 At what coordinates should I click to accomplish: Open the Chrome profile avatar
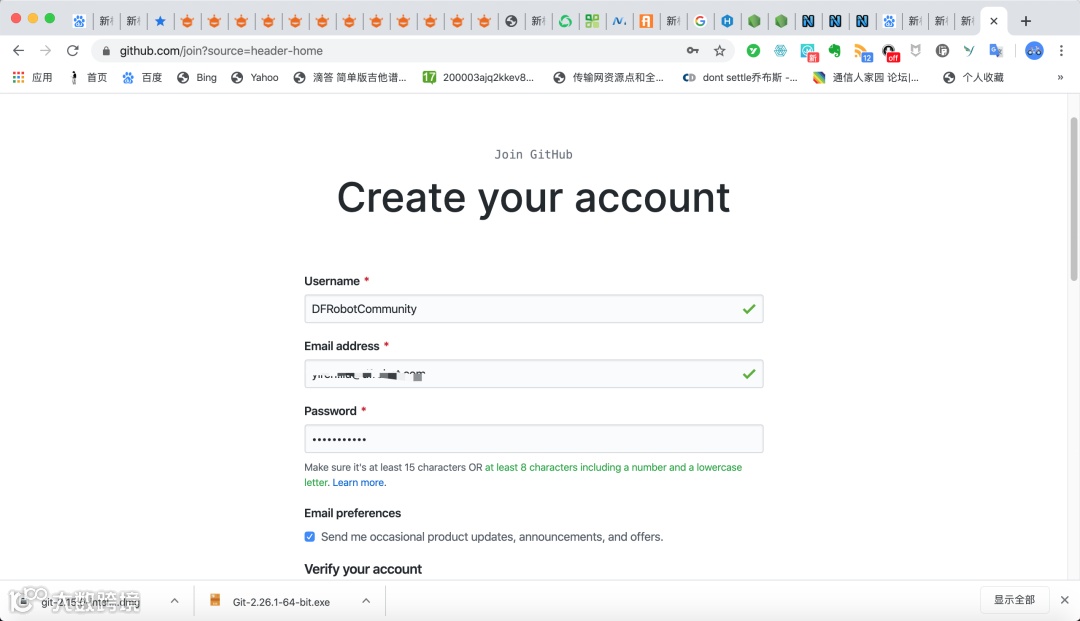tap(1034, 50)
